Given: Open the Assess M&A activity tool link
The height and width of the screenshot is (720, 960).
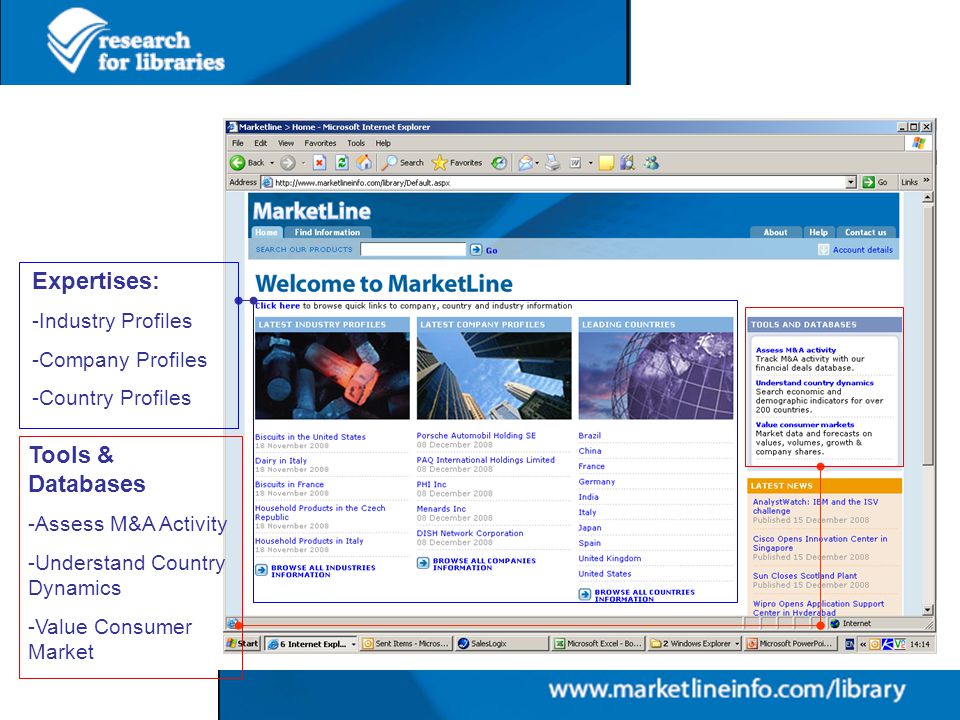Looking at the screenshot, I should (796, 350).
